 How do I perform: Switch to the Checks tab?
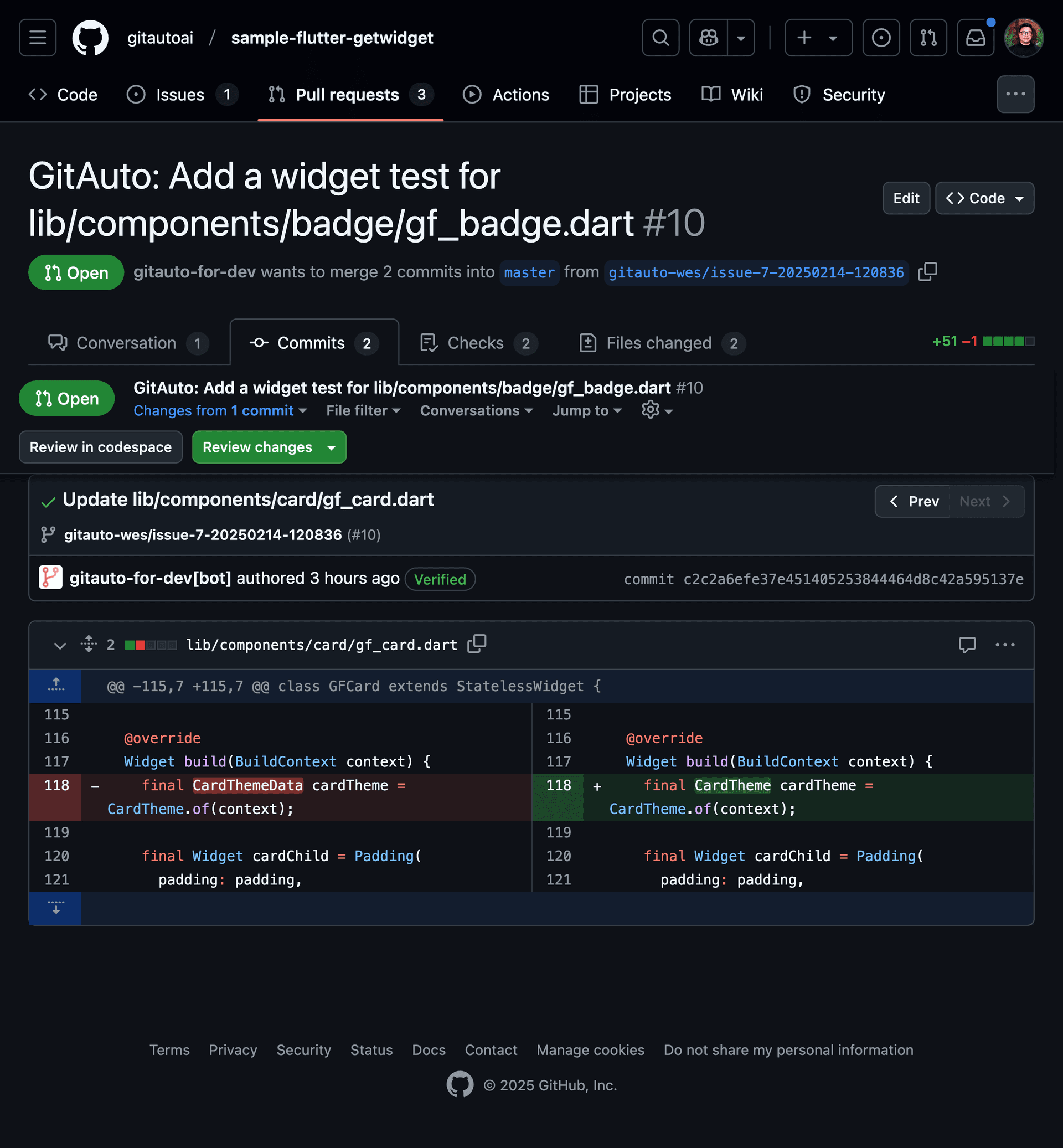click(x=475, y=342)
